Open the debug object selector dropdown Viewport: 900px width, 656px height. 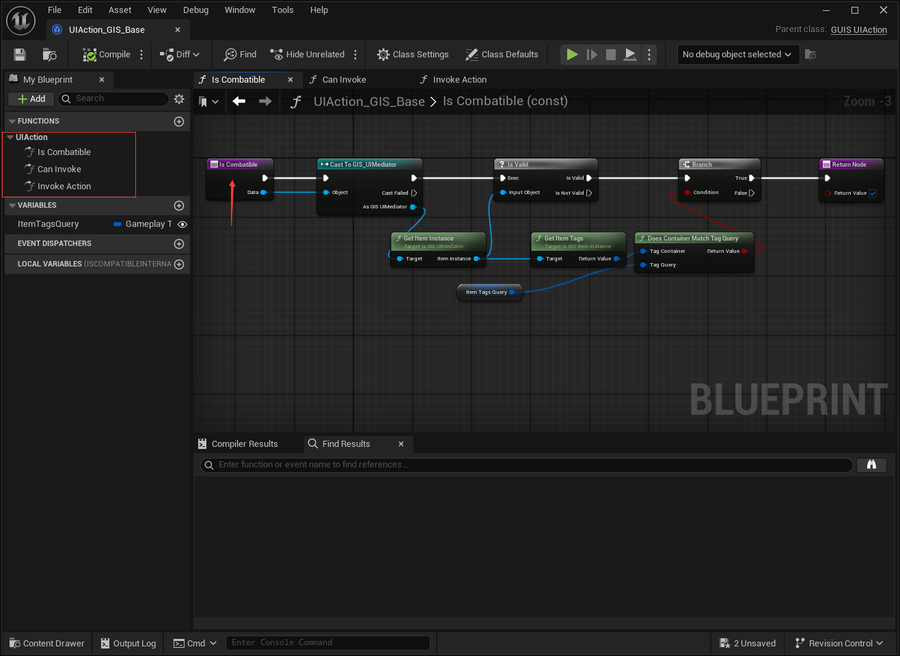pos(738,55)
